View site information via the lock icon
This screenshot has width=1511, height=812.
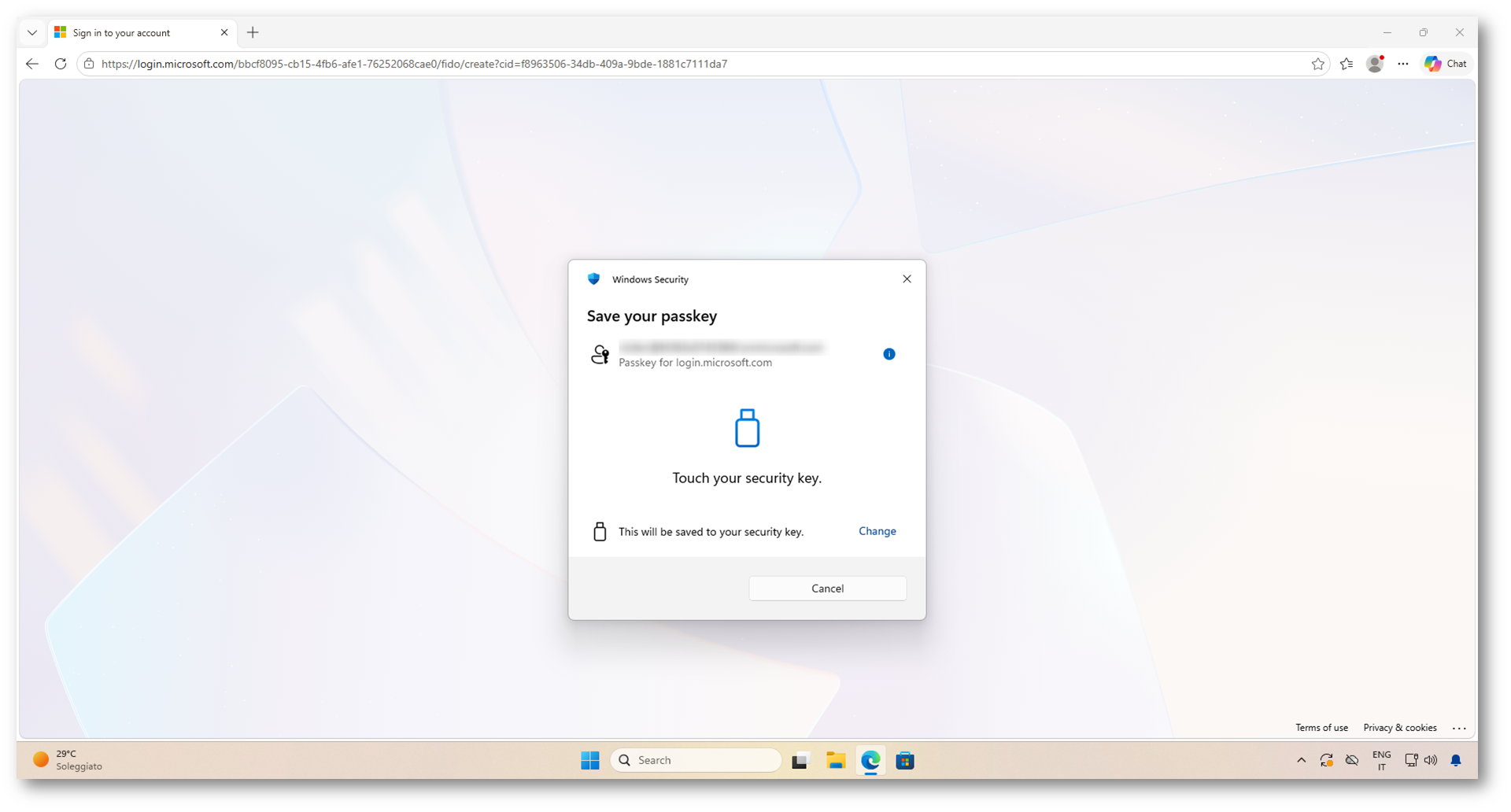[89, 64]
